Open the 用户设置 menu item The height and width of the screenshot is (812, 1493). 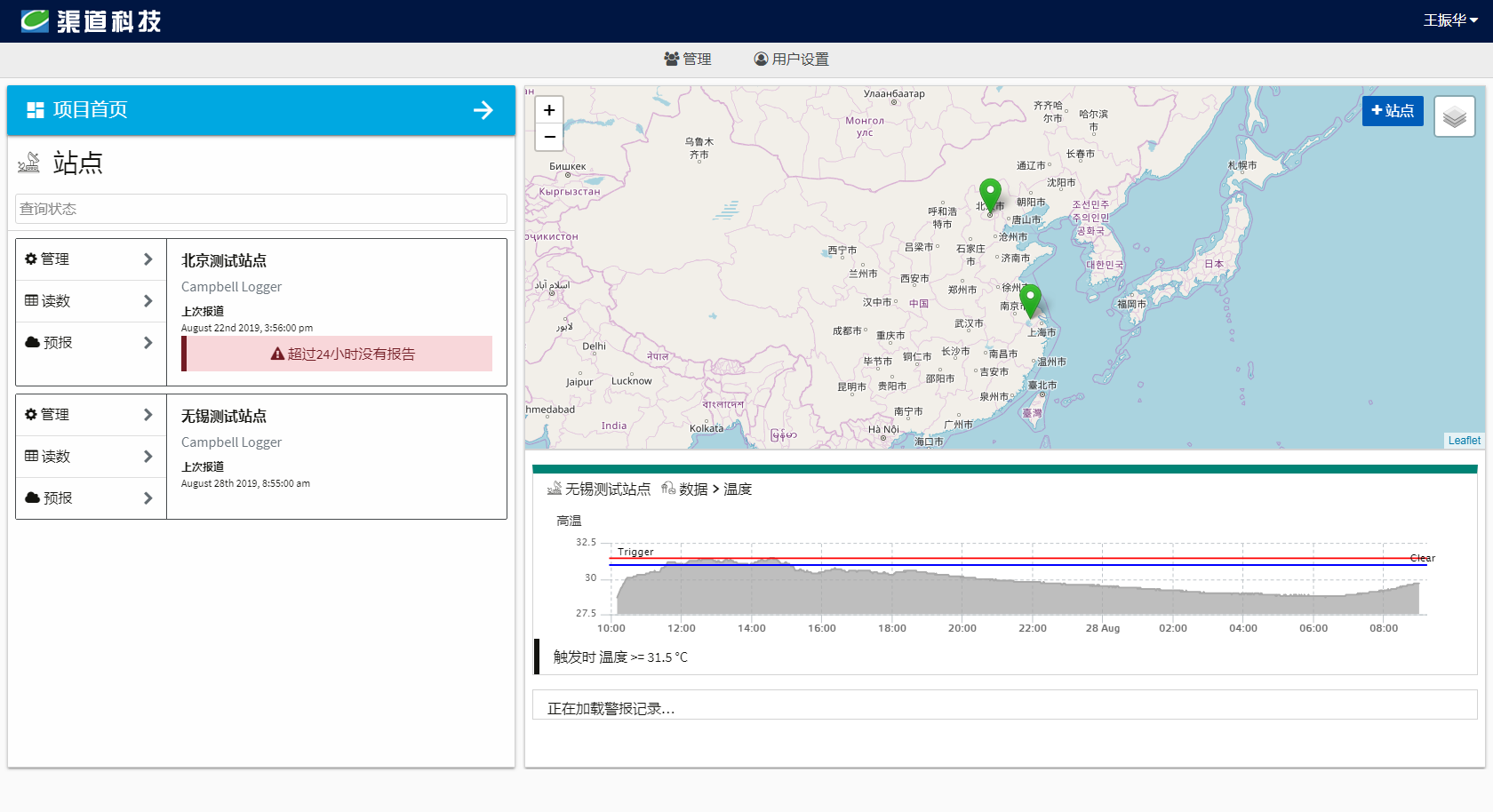point(791,59)
